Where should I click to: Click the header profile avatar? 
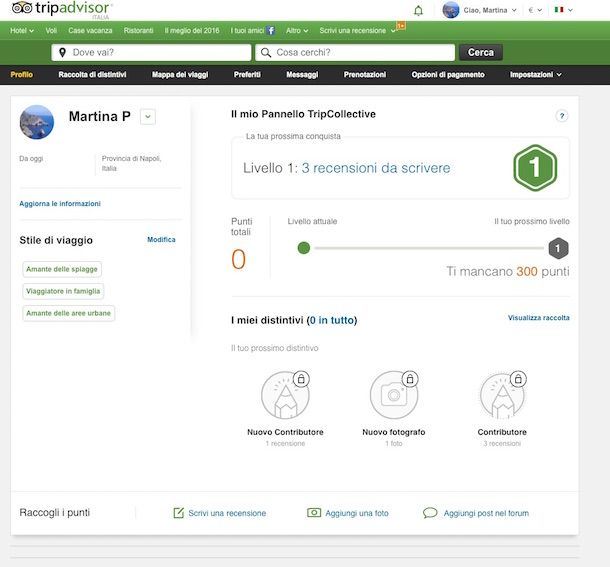(450, 10)
